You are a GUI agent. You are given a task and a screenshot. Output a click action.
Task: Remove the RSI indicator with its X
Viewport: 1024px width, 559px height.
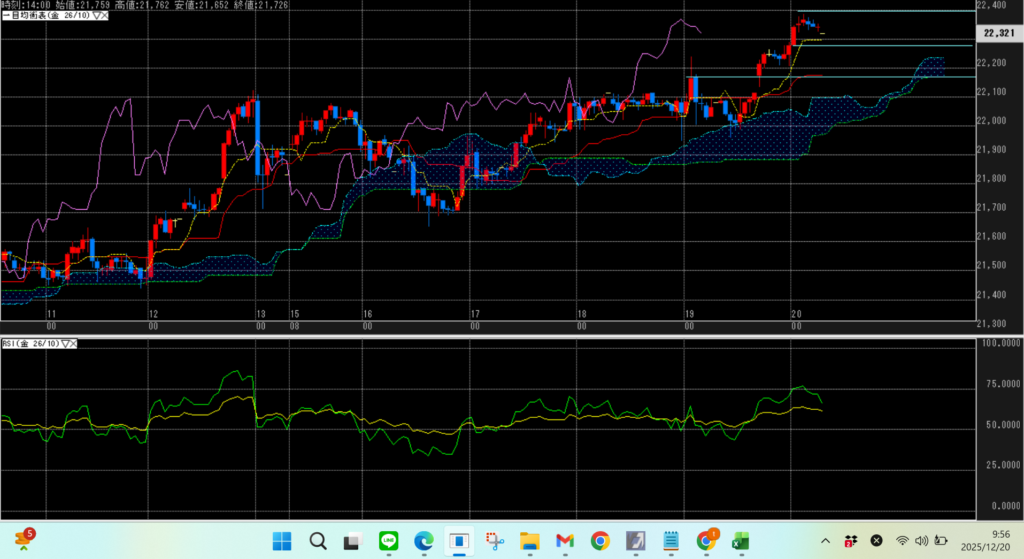tap(74, 343)
